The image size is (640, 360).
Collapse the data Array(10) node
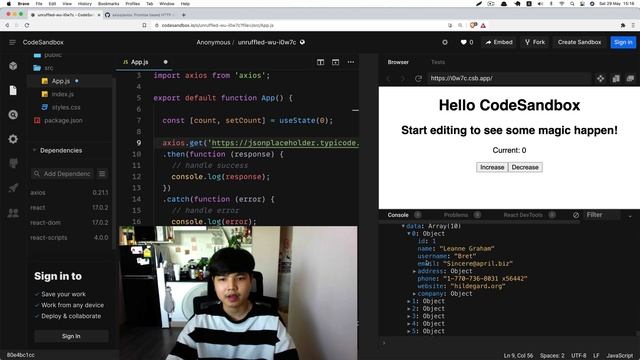point(403,226)
